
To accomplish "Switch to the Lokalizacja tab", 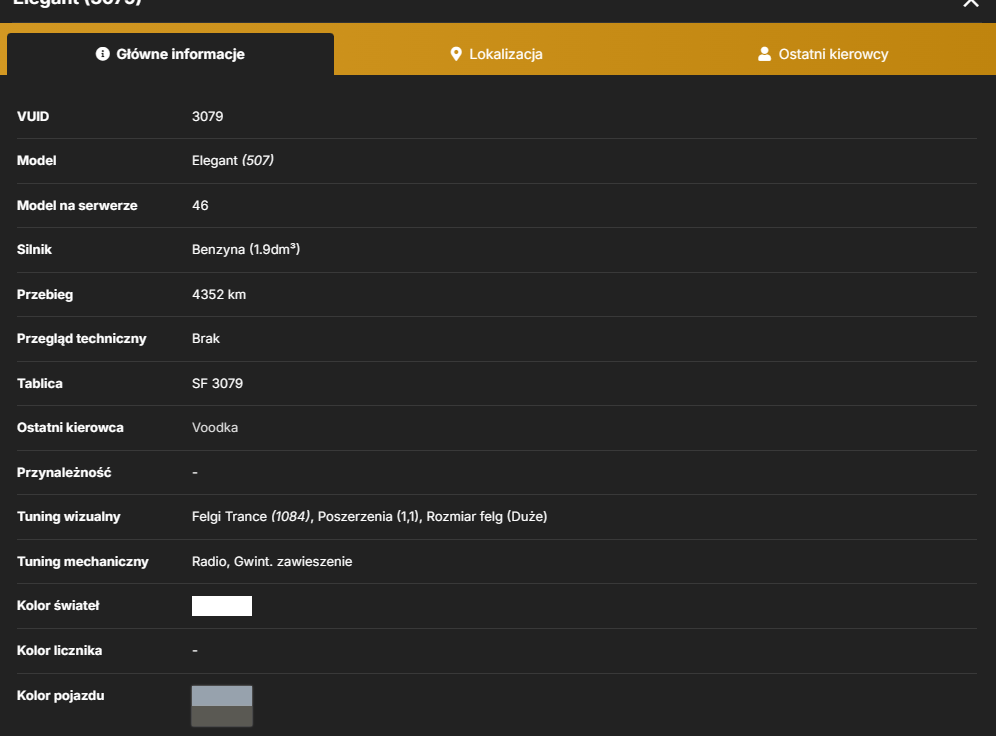I will point(496,54).
